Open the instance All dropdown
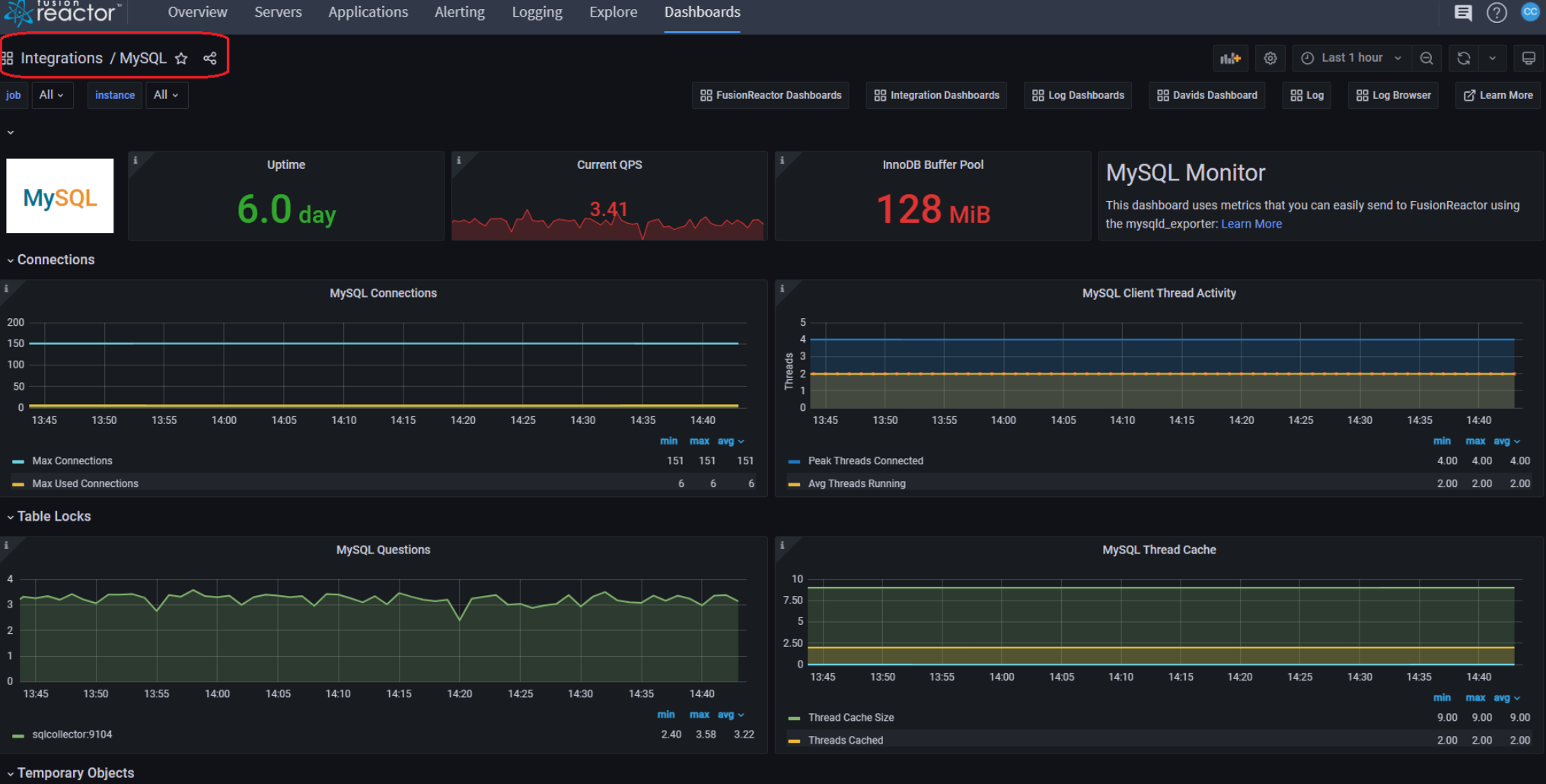 (166, 95)
